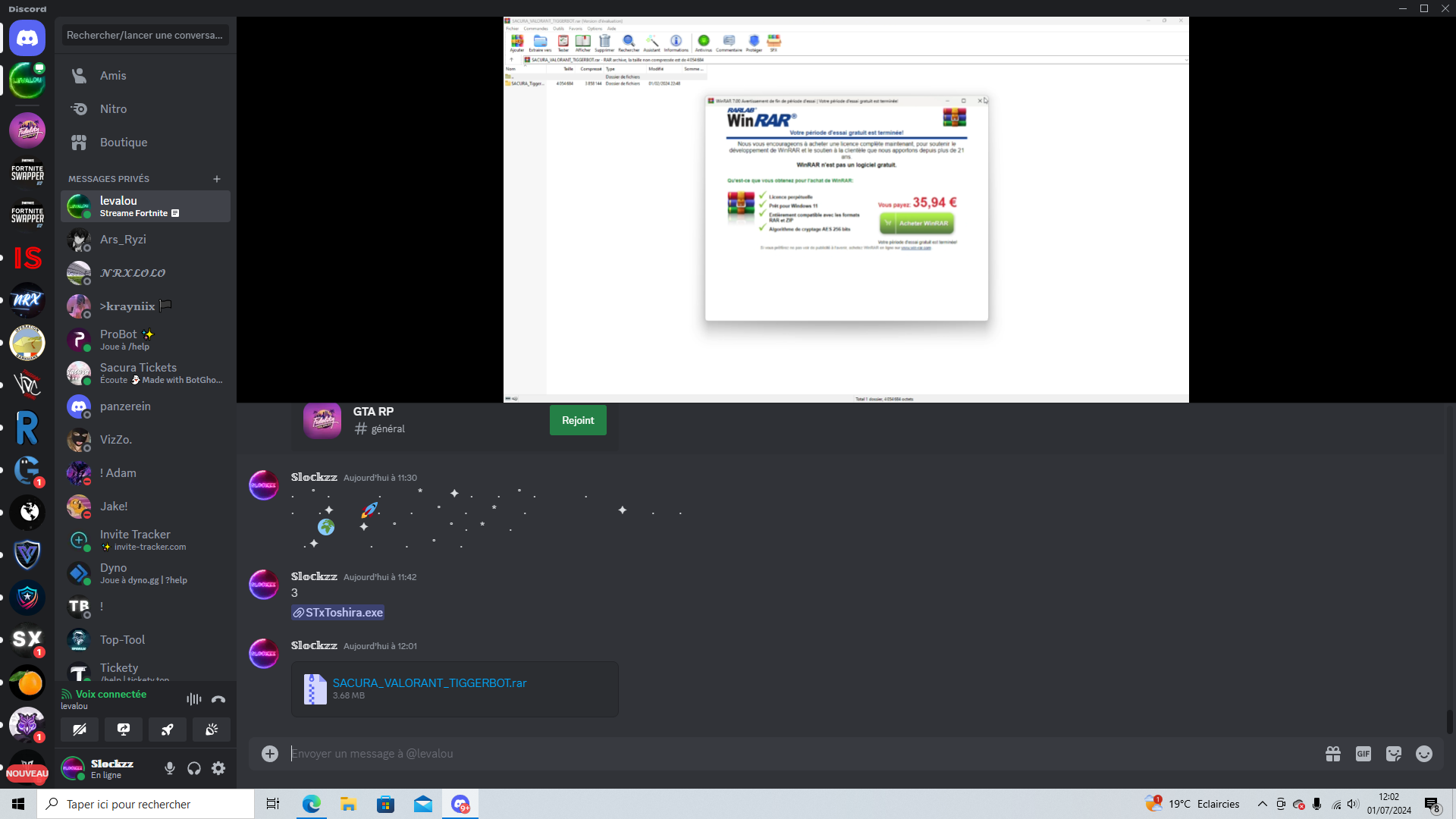Toggle camera on in voice panel

tap(80, 730)
